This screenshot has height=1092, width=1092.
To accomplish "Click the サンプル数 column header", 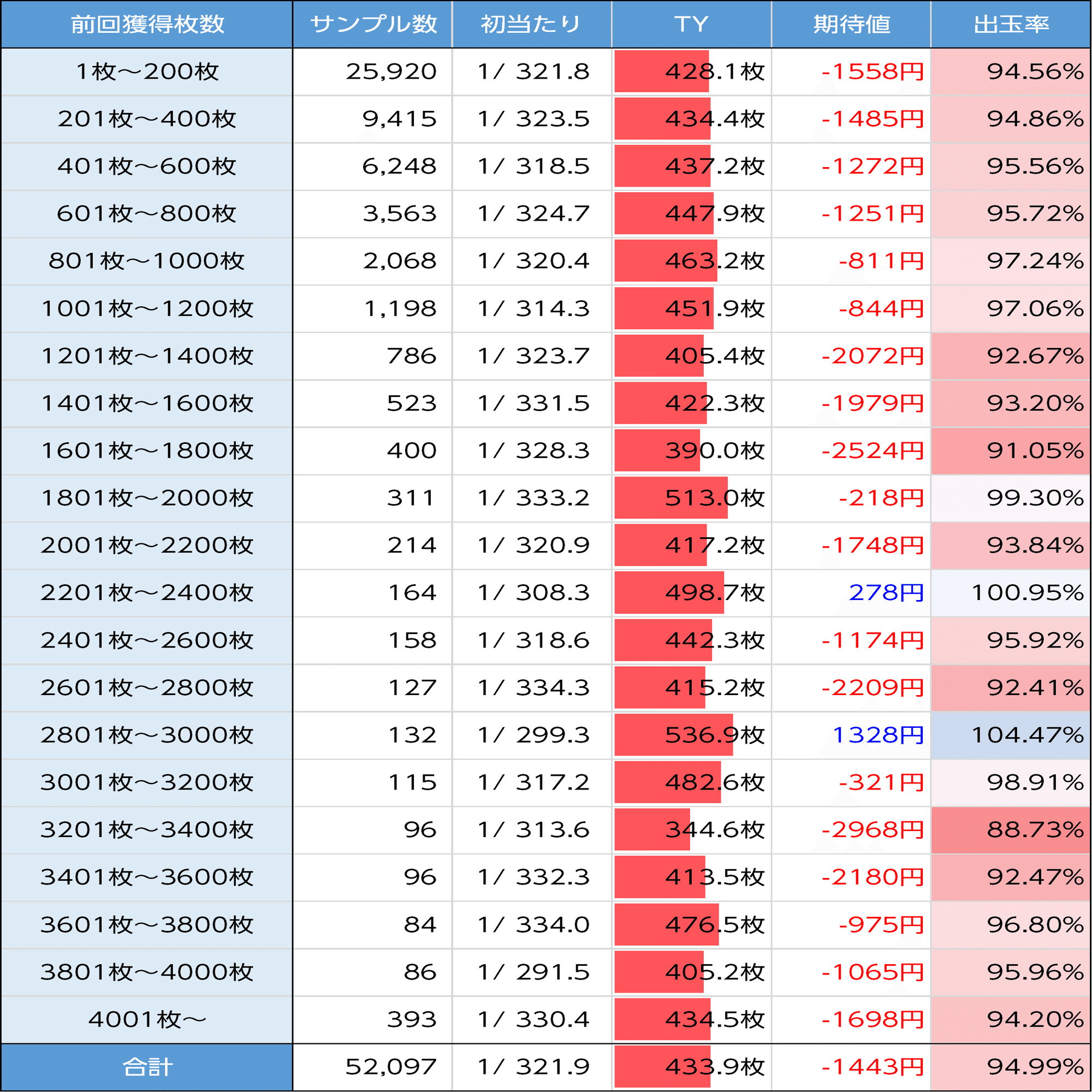I will [x=373, y=25].
